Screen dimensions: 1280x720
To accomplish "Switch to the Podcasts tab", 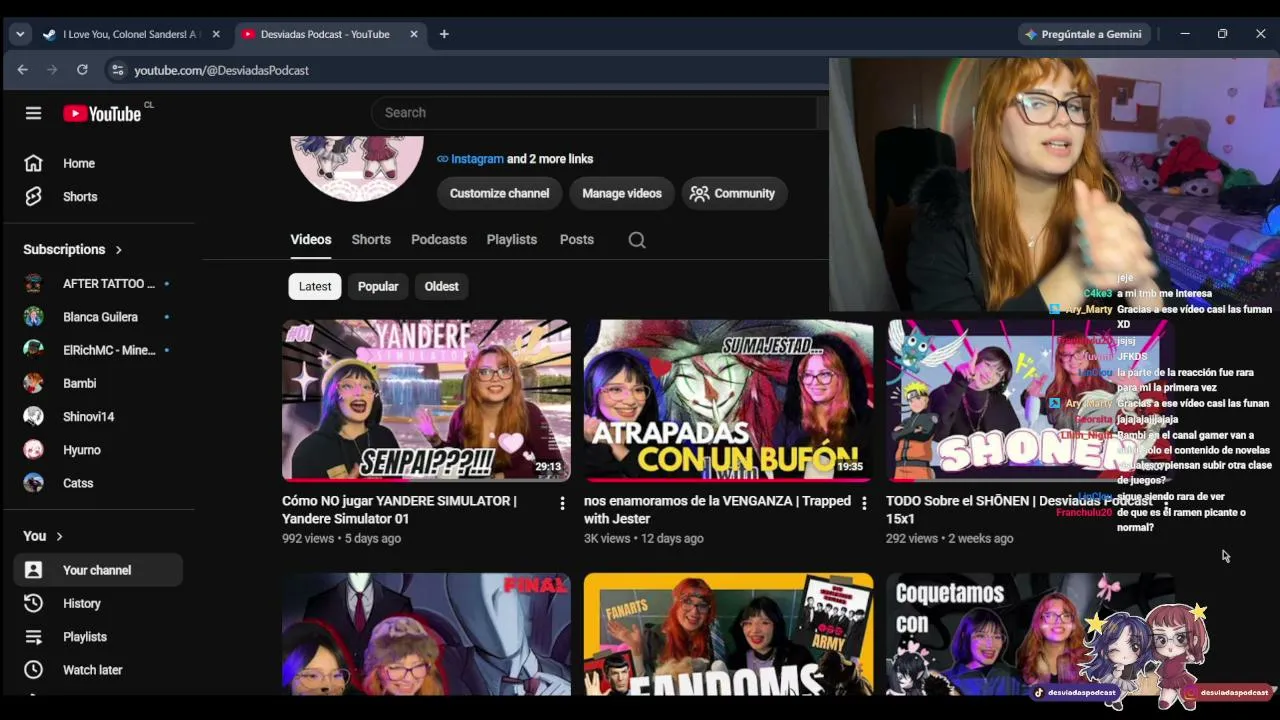I will pos(439,240).
